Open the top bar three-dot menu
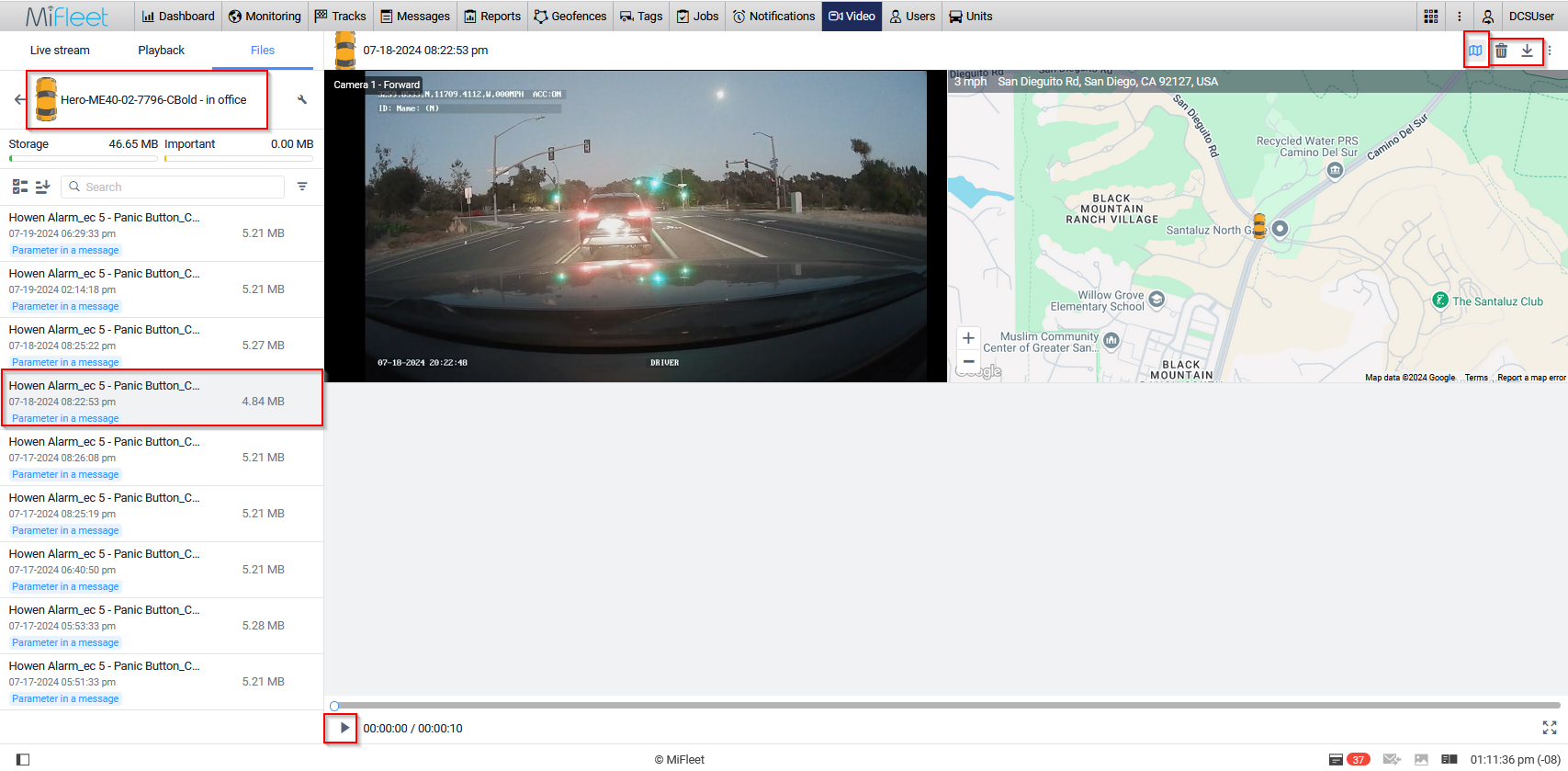This screenshot has width=1568, height=771. click(1459, 16)
